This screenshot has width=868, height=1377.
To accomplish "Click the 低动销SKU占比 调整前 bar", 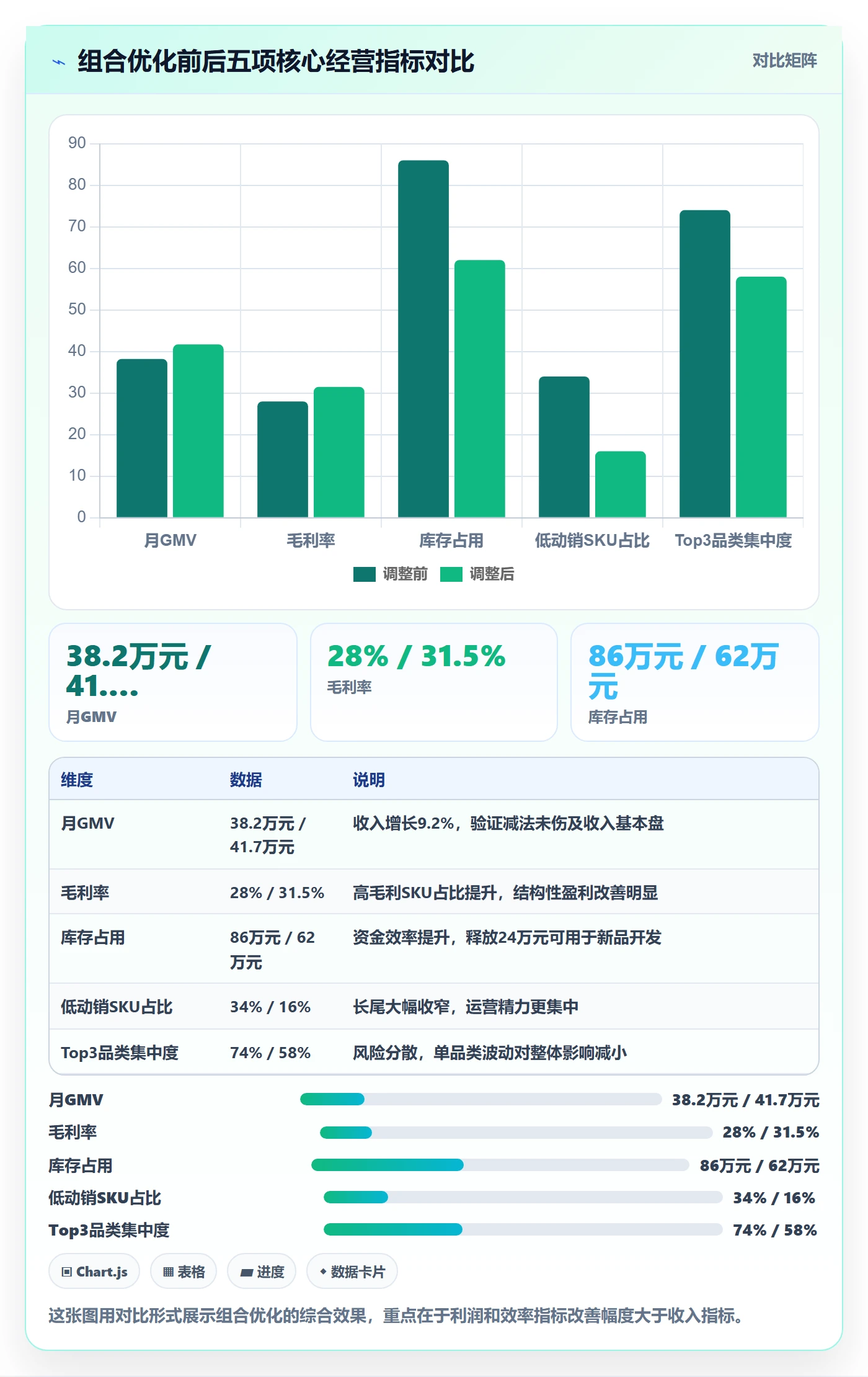I will pyautogui.click(x=564, y=447).
